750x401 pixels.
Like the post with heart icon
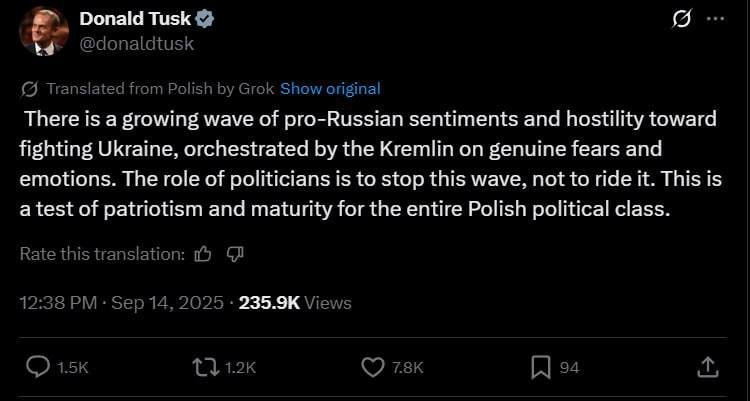[x=372, y=367]
